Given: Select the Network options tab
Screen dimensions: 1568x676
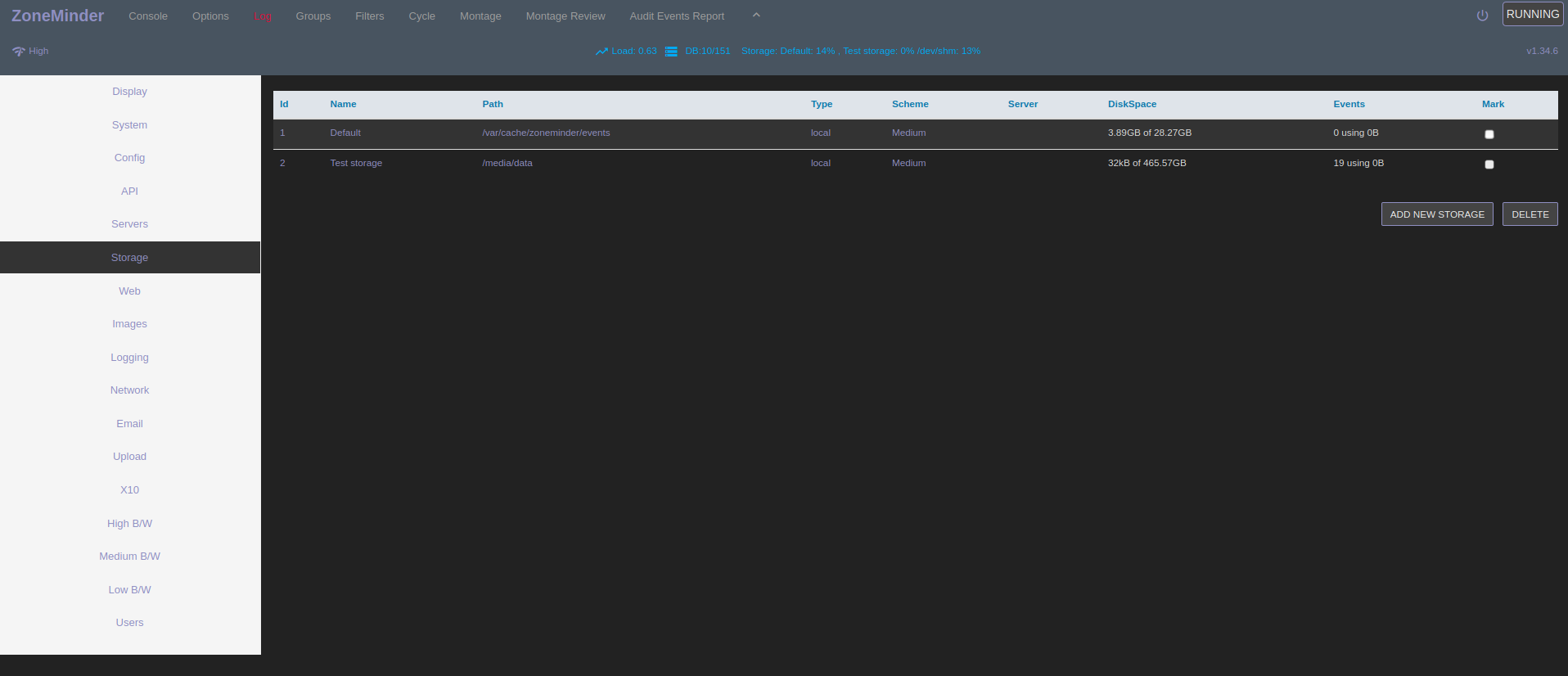Looking at the screenshot, I should 130,390.
